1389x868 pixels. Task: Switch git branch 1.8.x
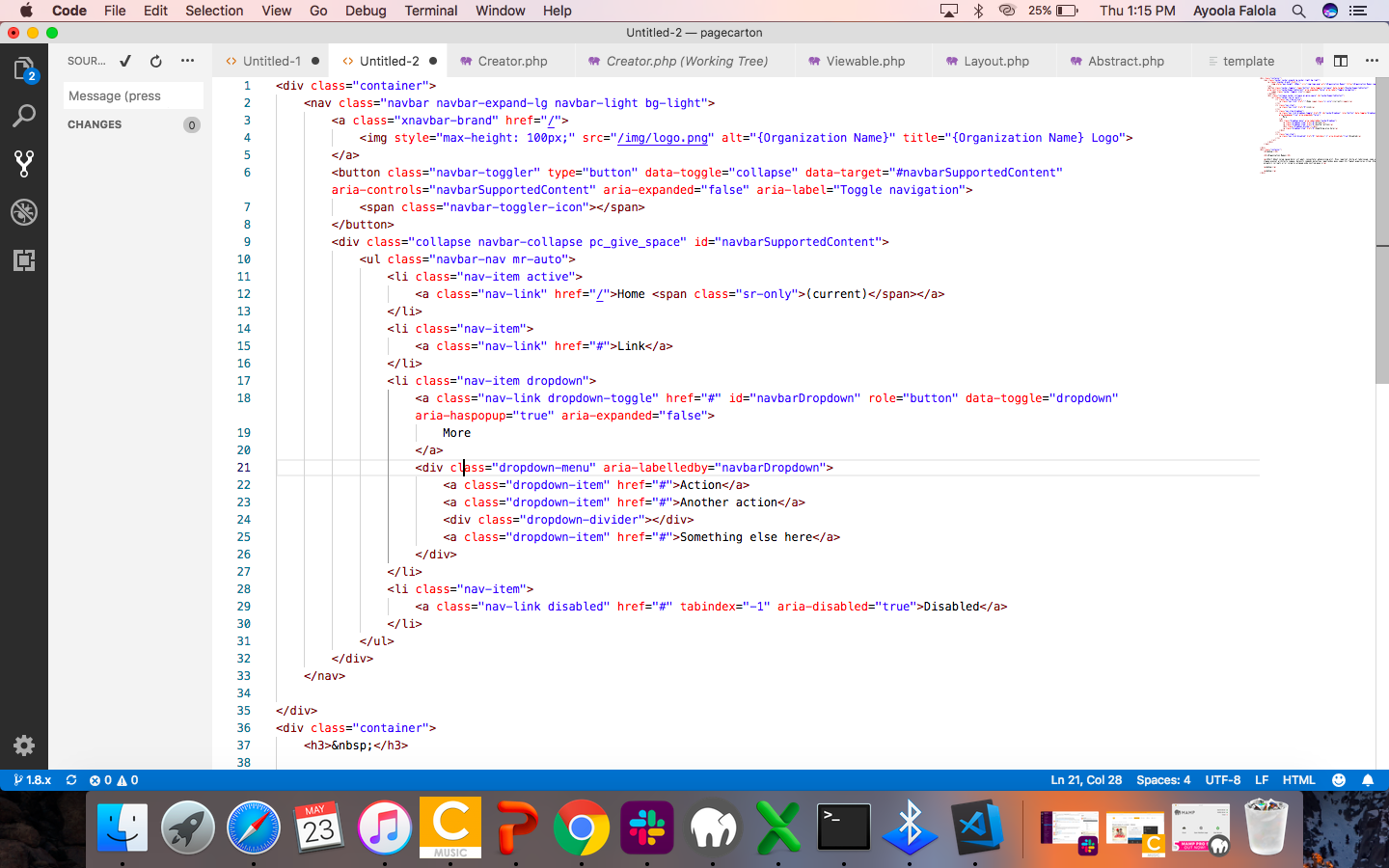tap(33, 780)
